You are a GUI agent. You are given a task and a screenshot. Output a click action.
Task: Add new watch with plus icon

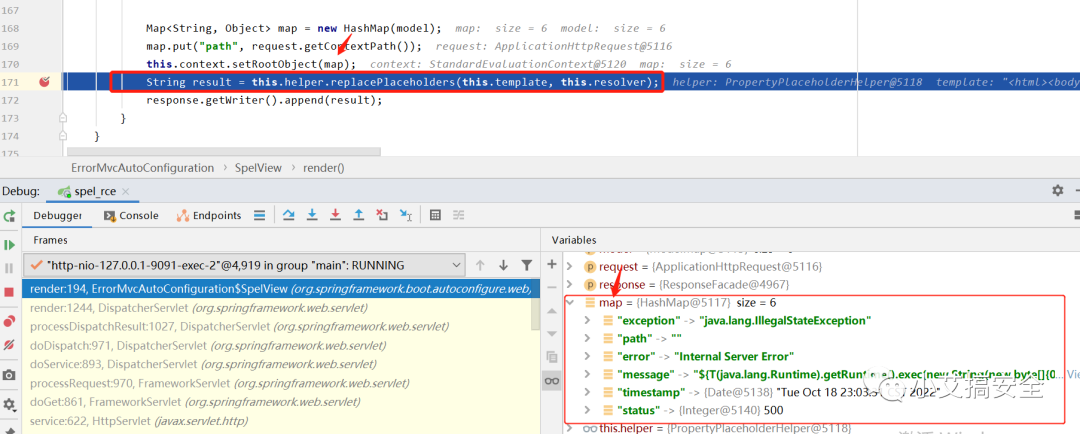click(551, 264)
